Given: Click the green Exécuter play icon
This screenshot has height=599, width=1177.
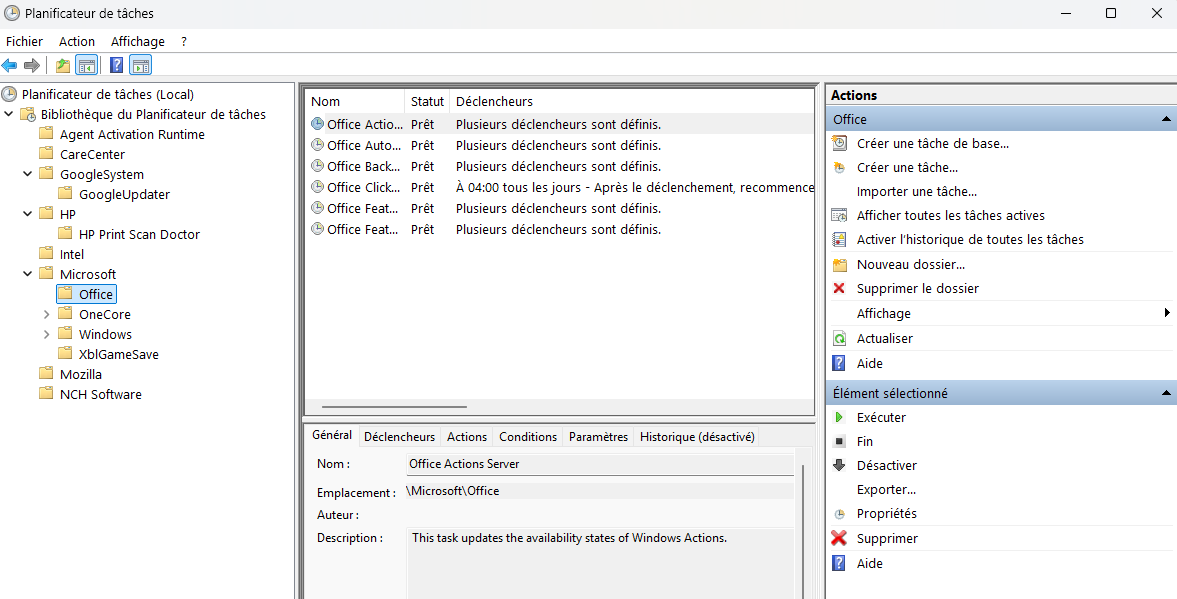Looking at the screenshot, I should point(839,417).
